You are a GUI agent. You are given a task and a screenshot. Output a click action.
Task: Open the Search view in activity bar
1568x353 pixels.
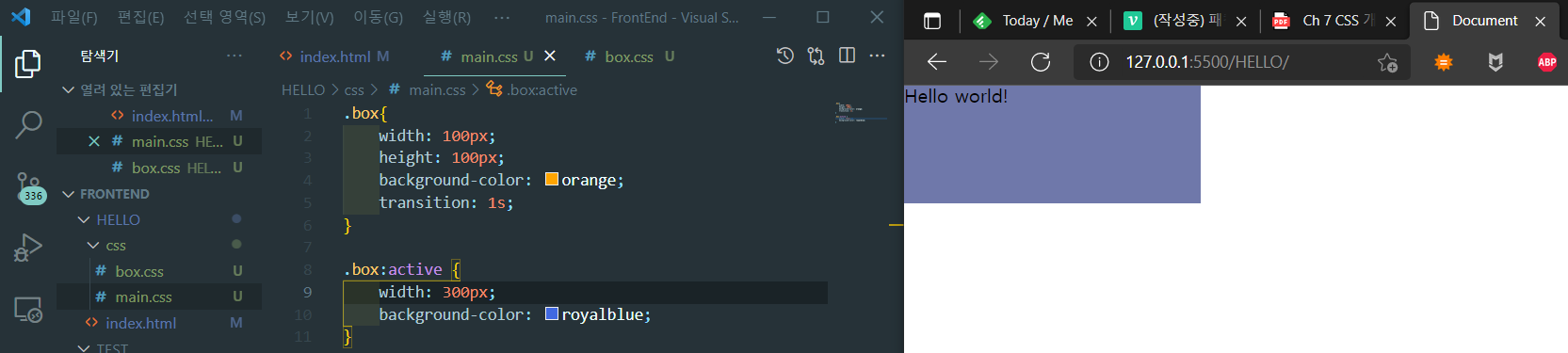click(x=28, y=124)
